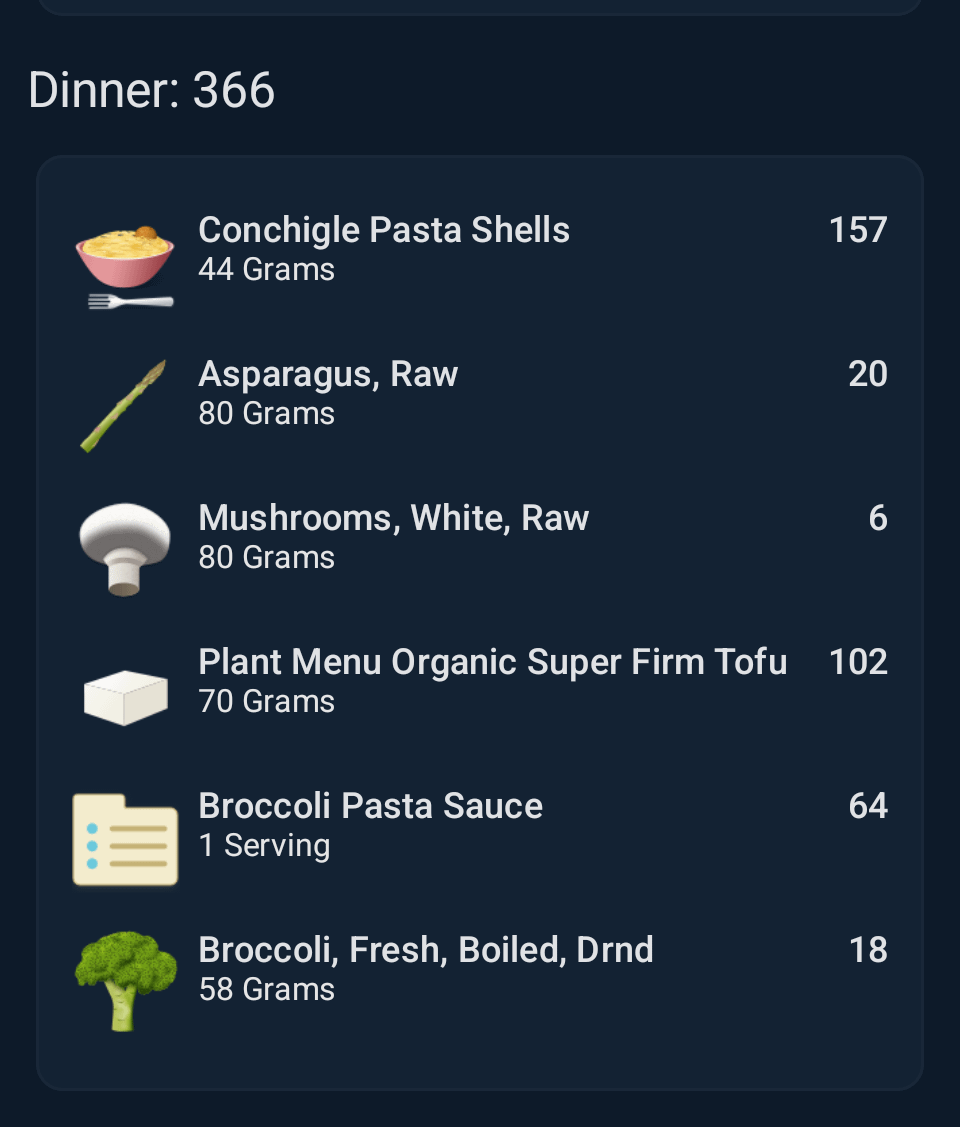Tap the 58 Grams broccoli serving size
The width and height of the screenshot is (960, 1127).
[266, 990]
